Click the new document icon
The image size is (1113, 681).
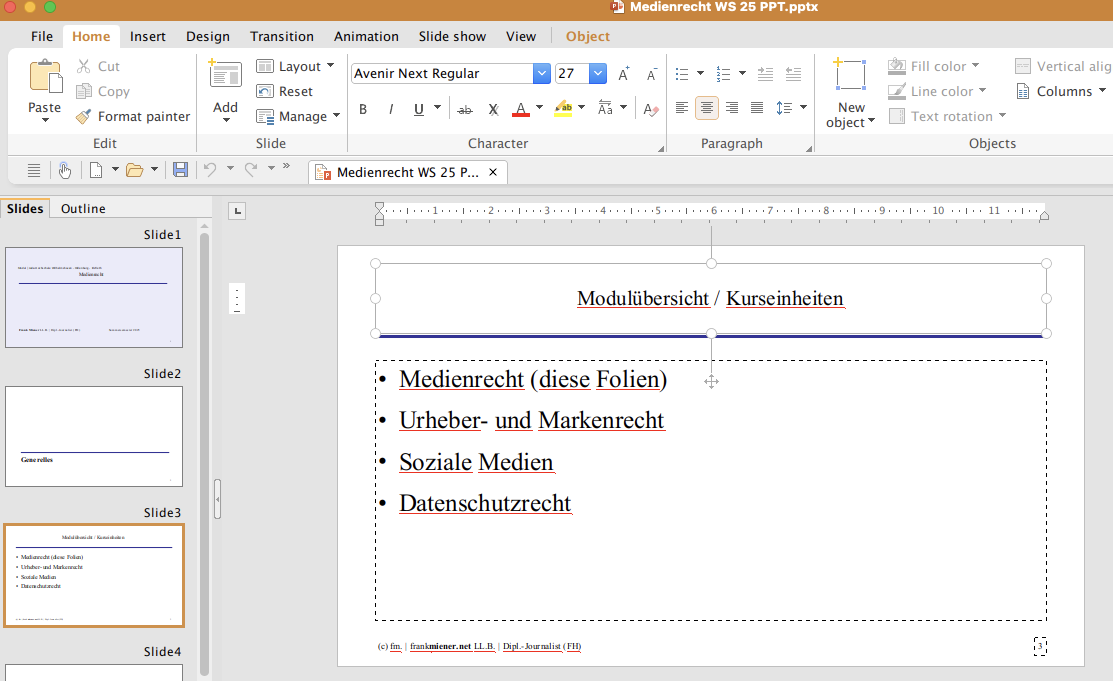[96, 170]
